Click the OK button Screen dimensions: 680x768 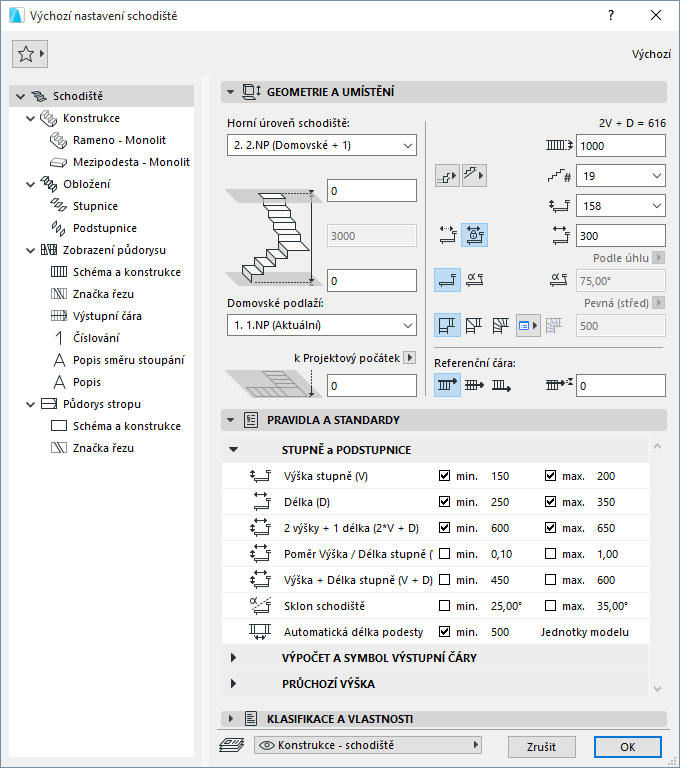tap(628, 746)
